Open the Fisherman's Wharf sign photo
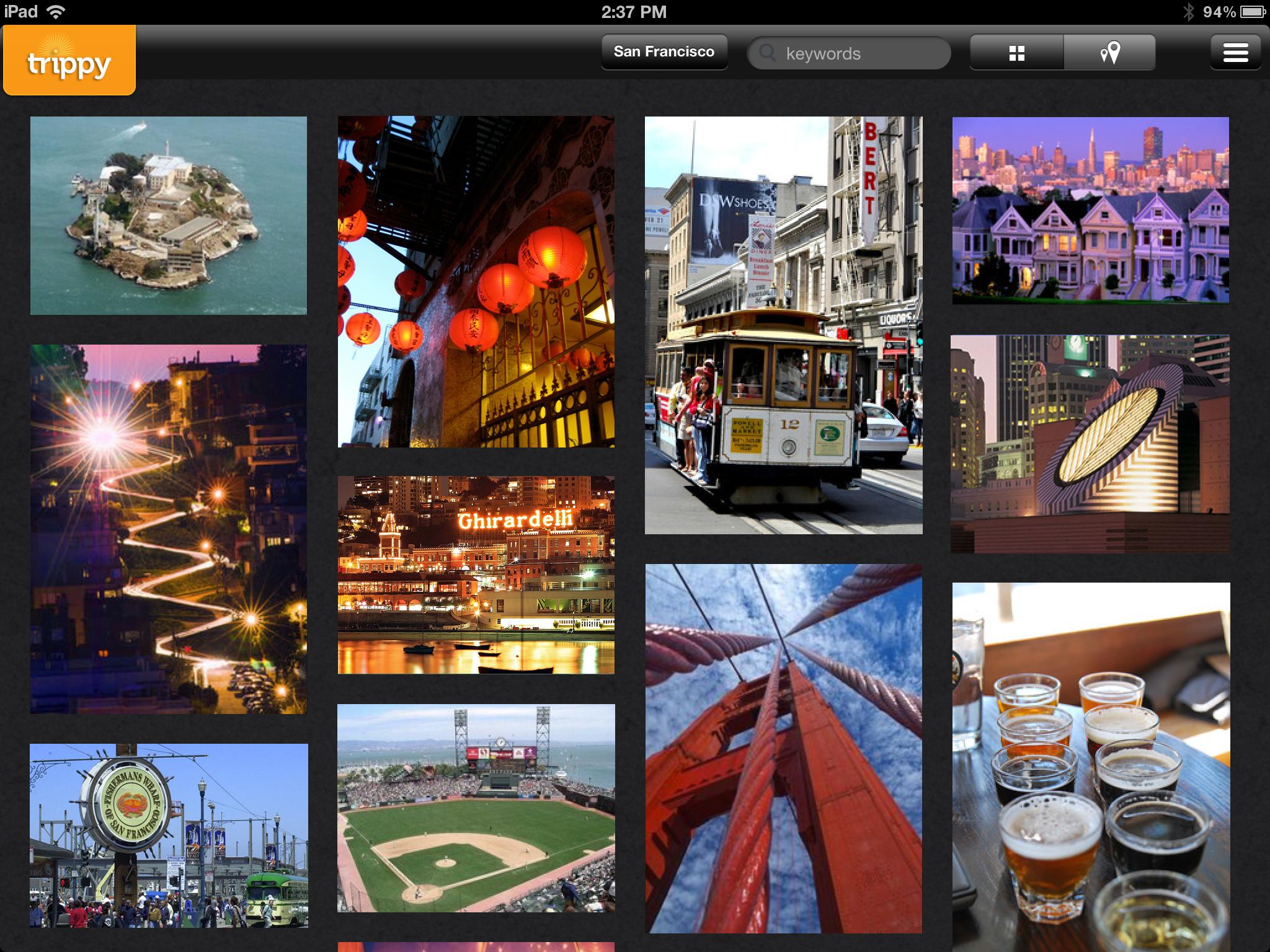The height and width of the screenshot is (952, 1270). (169, 835)
